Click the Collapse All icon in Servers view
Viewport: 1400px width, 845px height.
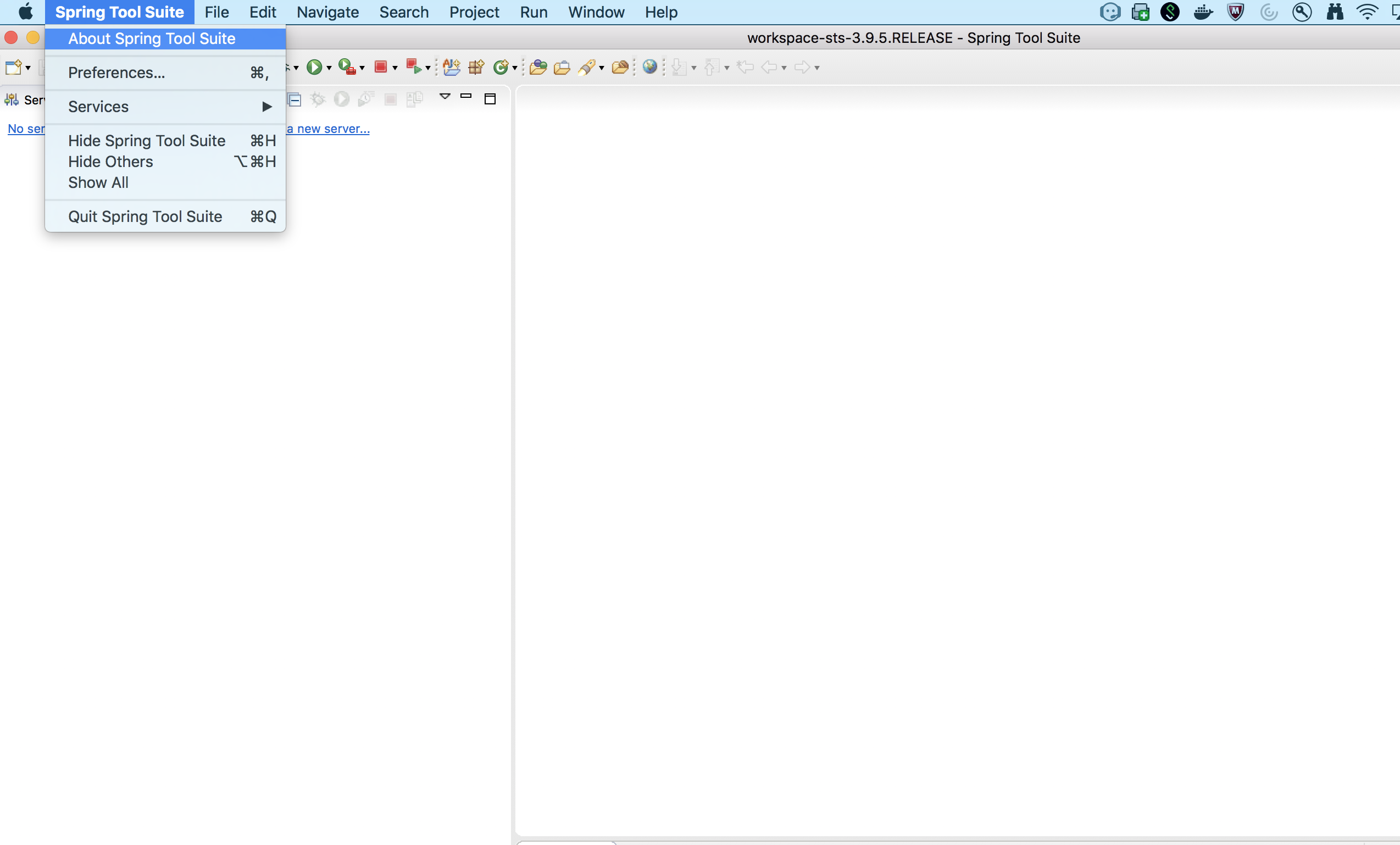tap(295, 100)
